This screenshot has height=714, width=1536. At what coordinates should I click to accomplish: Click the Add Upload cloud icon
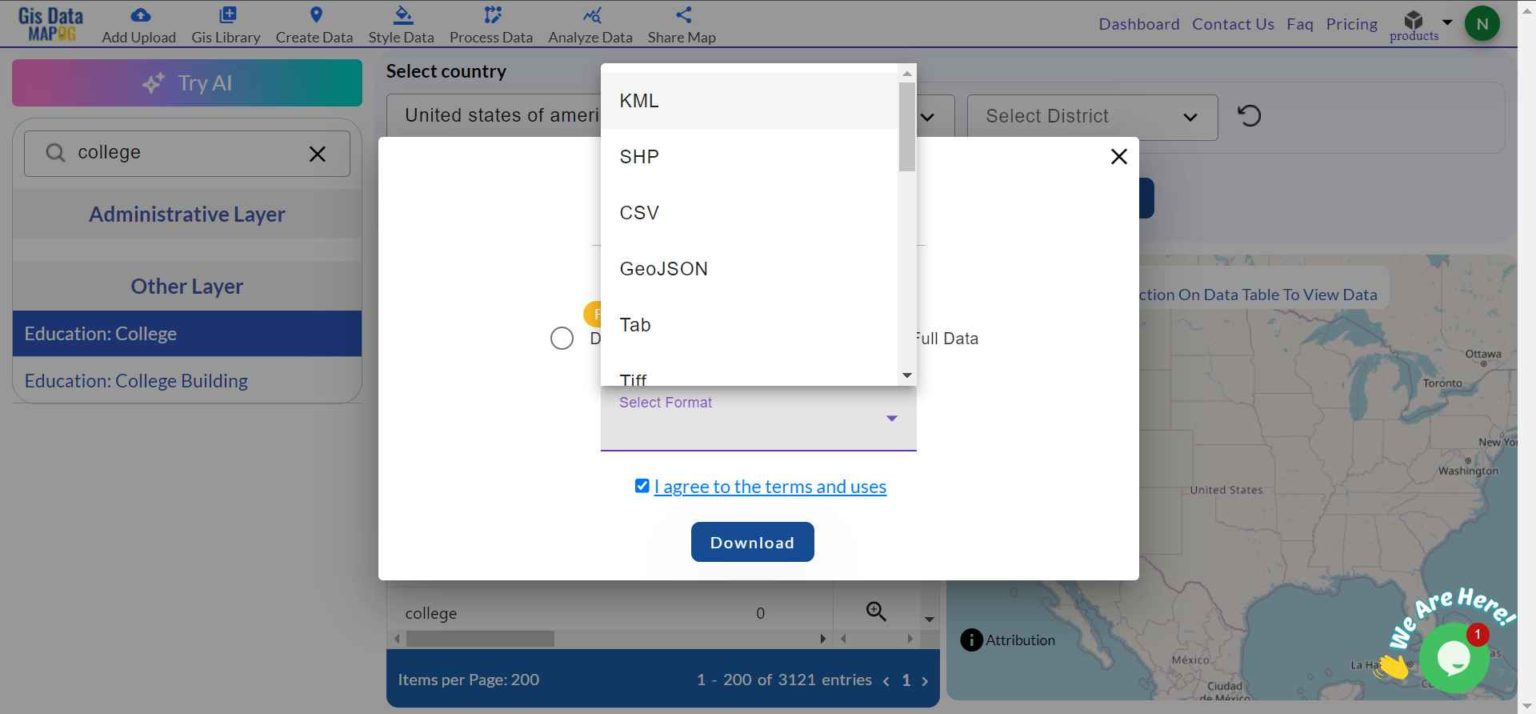pyautogui.click(x=138, y=17)
